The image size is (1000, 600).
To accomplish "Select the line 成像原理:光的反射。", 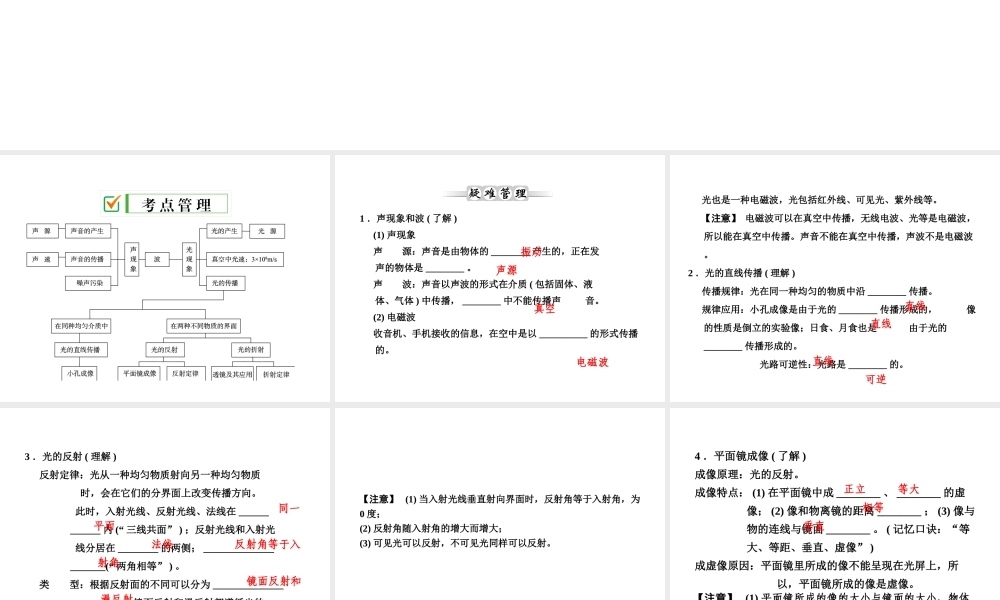I will (747, 474).
